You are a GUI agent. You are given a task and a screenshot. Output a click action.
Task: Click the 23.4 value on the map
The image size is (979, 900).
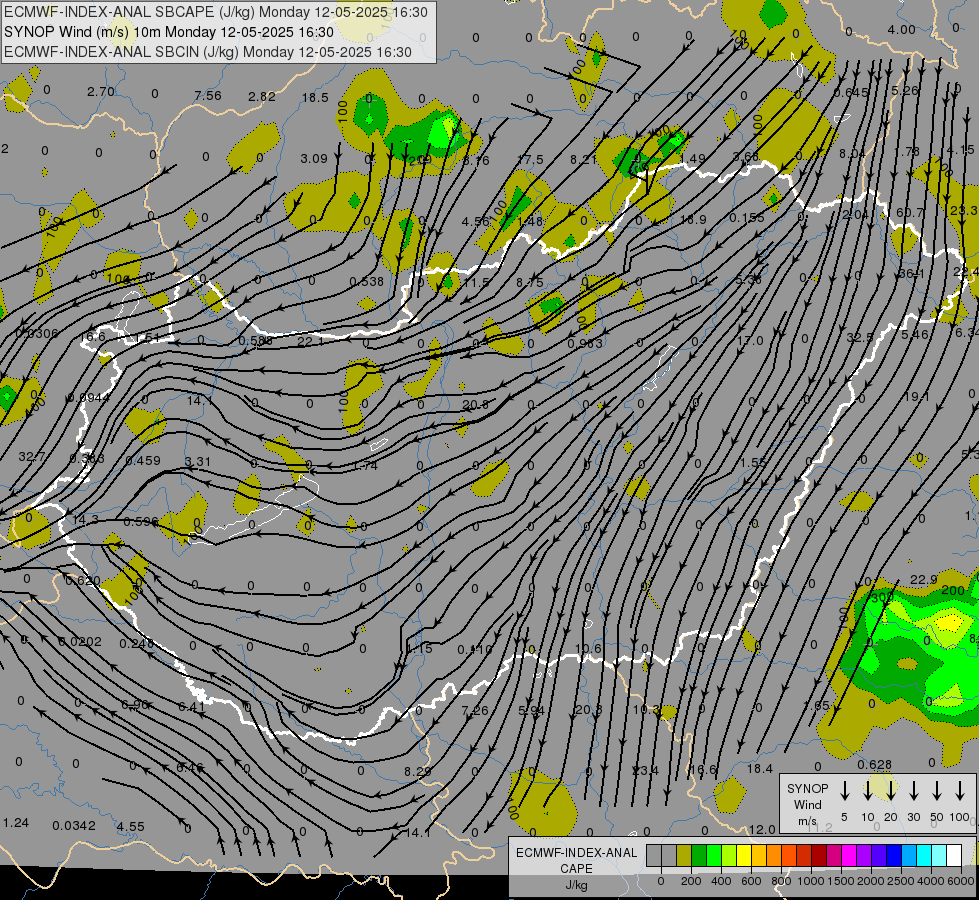pyautogui.click(x=644, y=770)
